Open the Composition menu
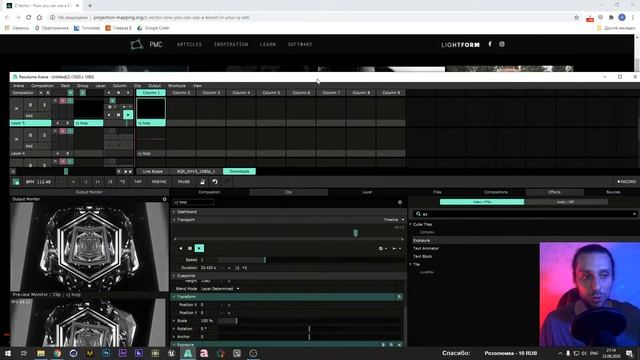Viewport: 640px width, 360px height. click(42, 86)
